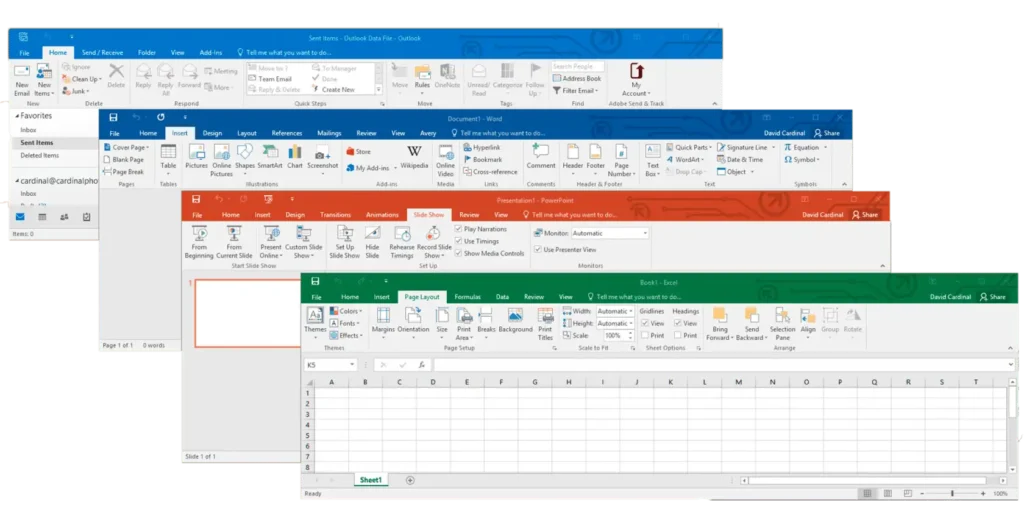Click Create New quick step in Outlook

(334, 89)
